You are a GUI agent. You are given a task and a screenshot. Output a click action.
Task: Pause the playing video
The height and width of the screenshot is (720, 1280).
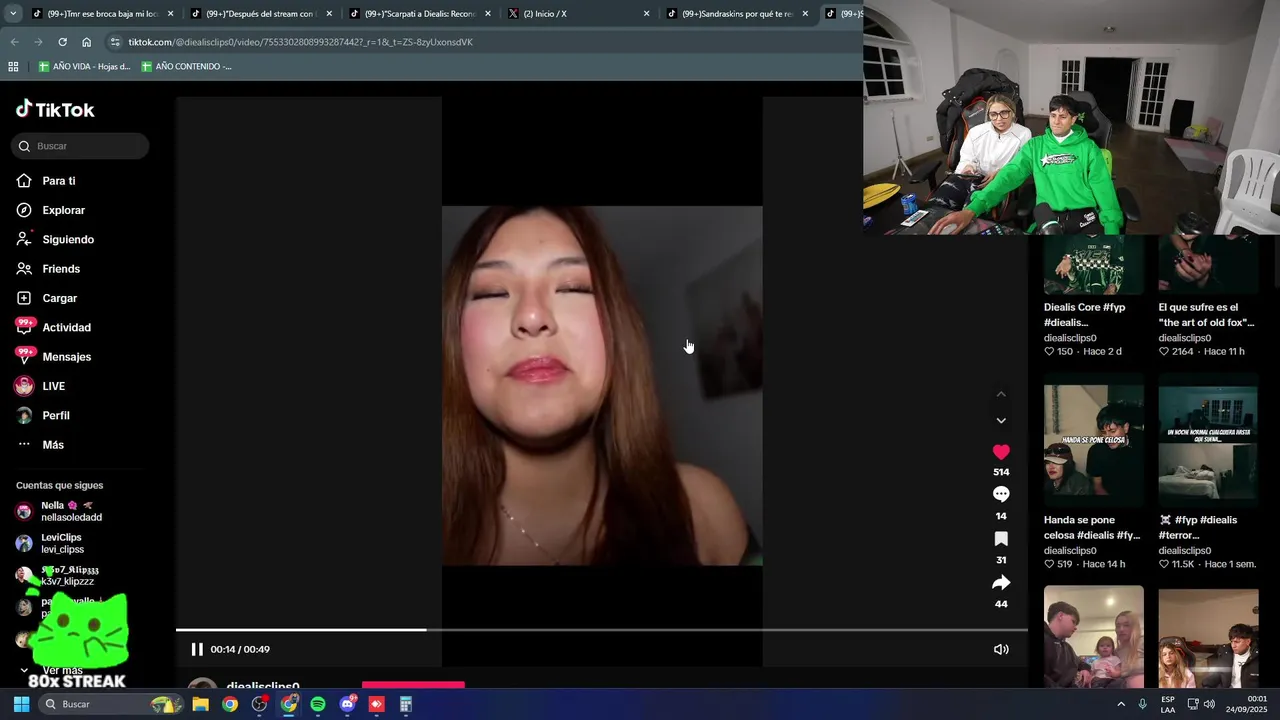pos(197,649)
